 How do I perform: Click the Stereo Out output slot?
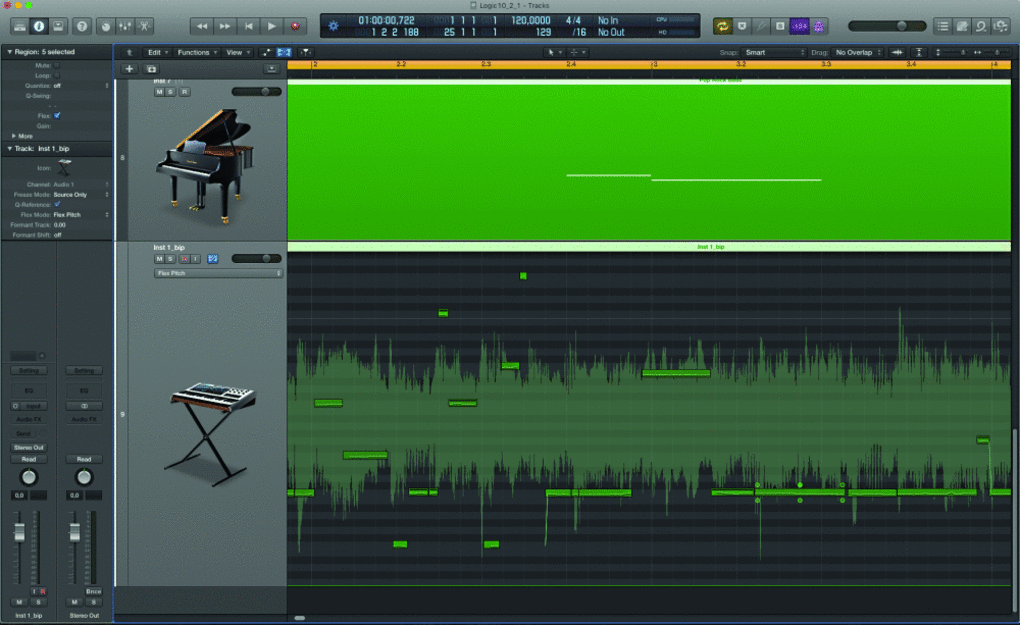tap(29, 447)
